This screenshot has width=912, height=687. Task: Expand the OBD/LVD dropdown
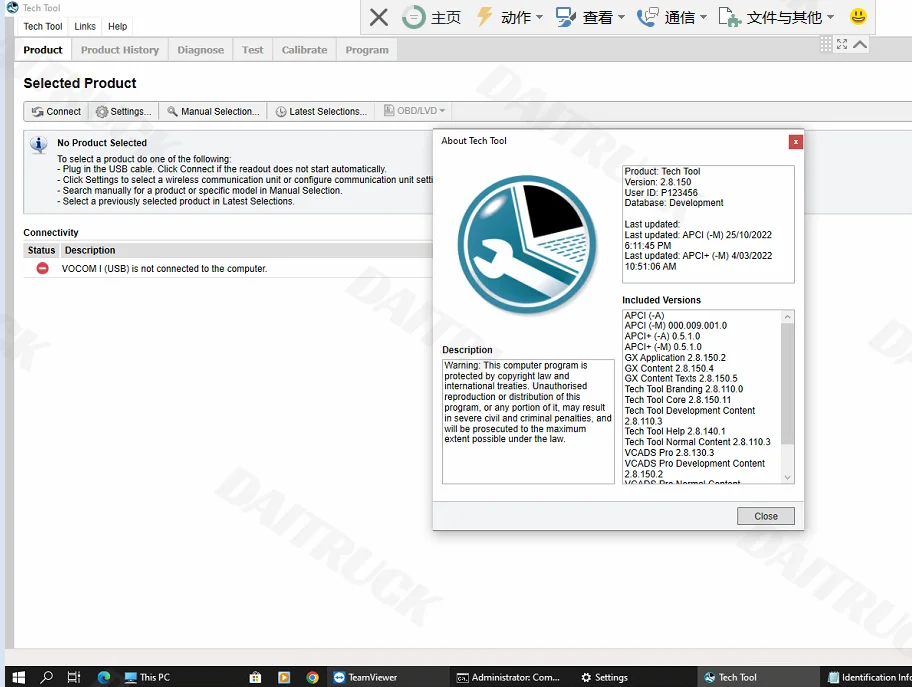click(415, 111)
